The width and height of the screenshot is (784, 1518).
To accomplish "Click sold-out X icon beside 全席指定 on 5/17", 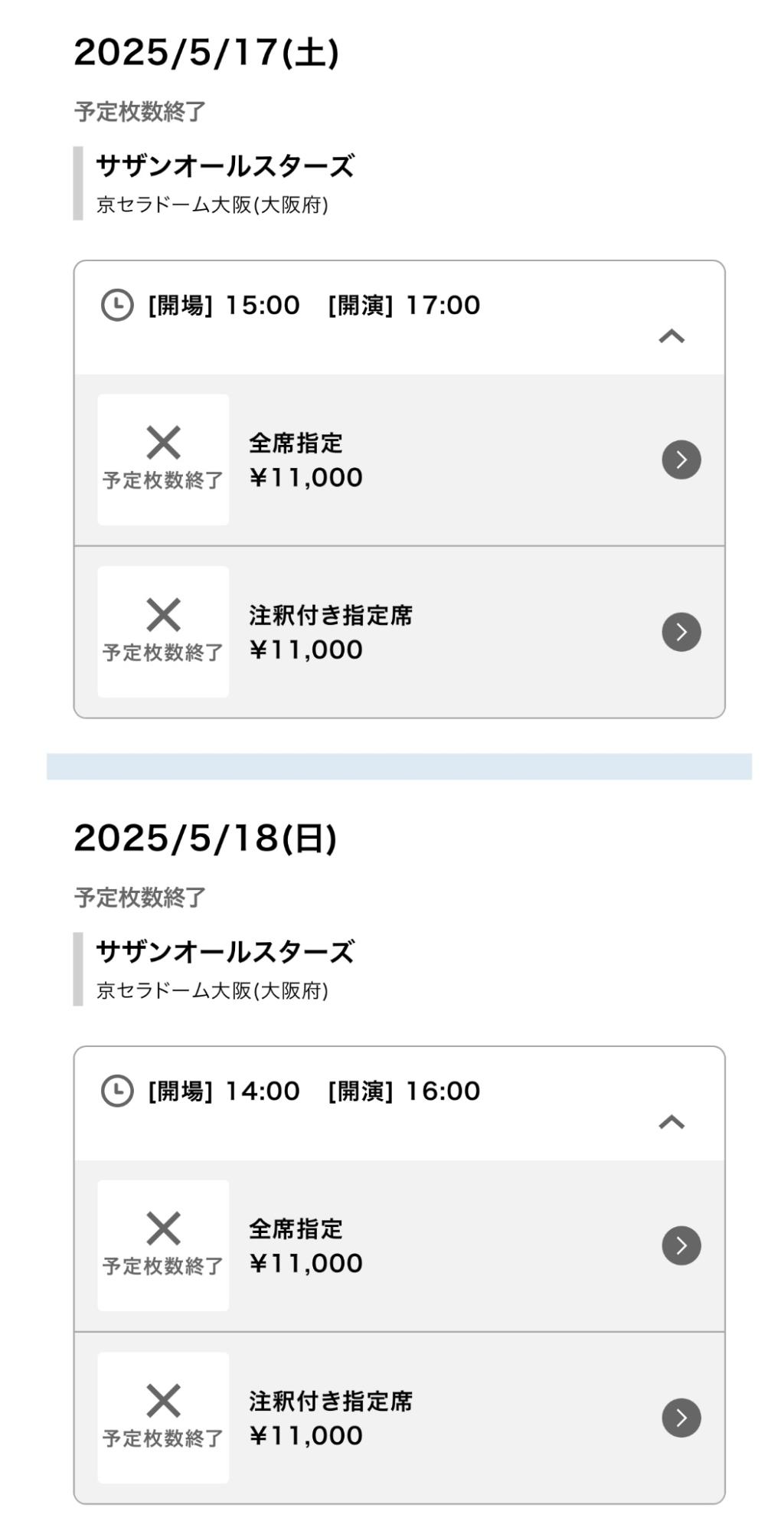I will tap(163, 443).
